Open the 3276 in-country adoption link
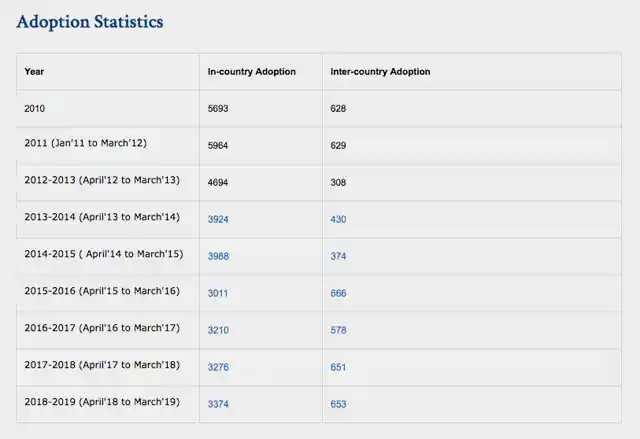Screen dimensions: 640x439 pos(218,367)
